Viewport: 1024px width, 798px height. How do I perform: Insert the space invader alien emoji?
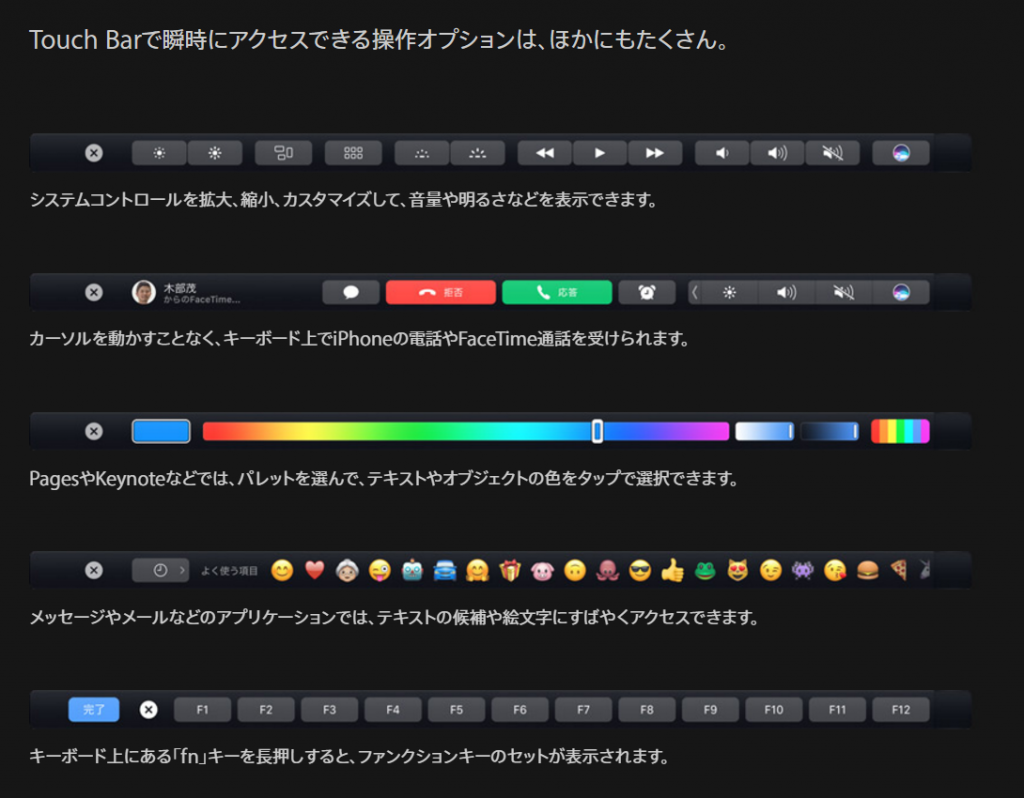tap(803, 571)
